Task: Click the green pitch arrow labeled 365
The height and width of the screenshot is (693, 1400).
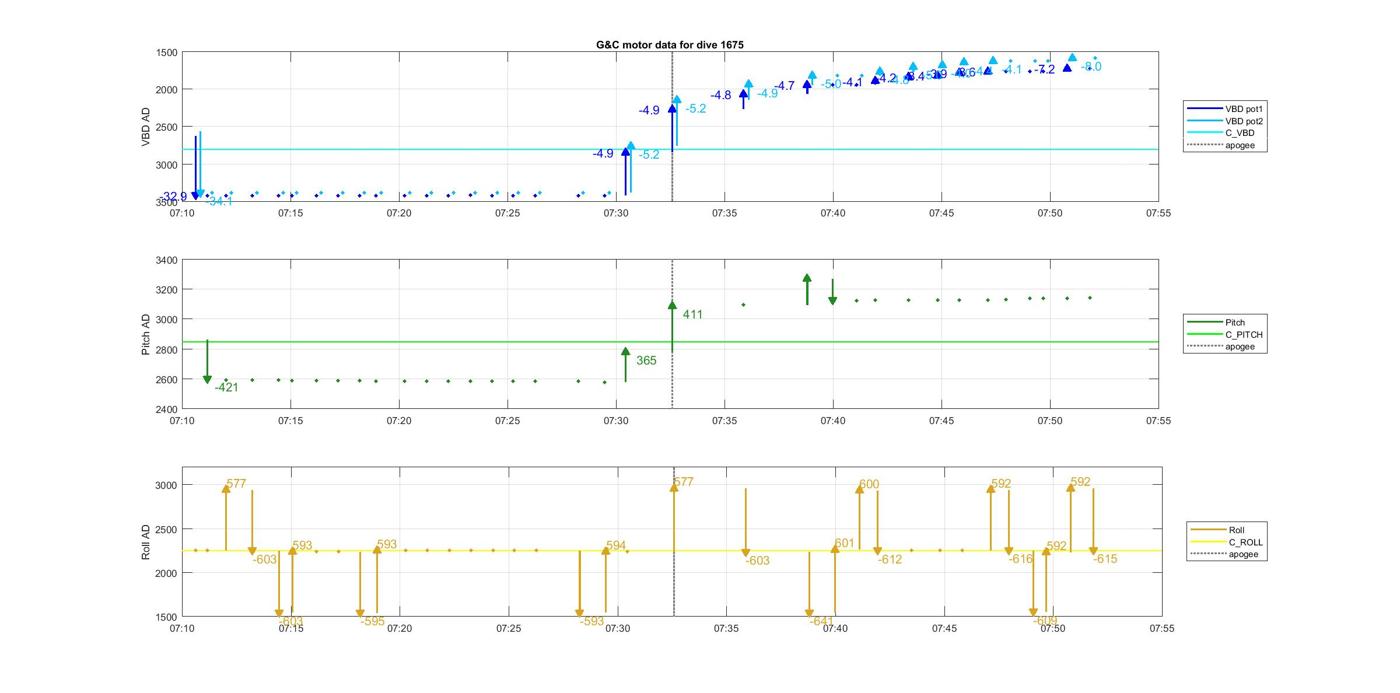Action: pyautogui.click(x=625, y=365)
